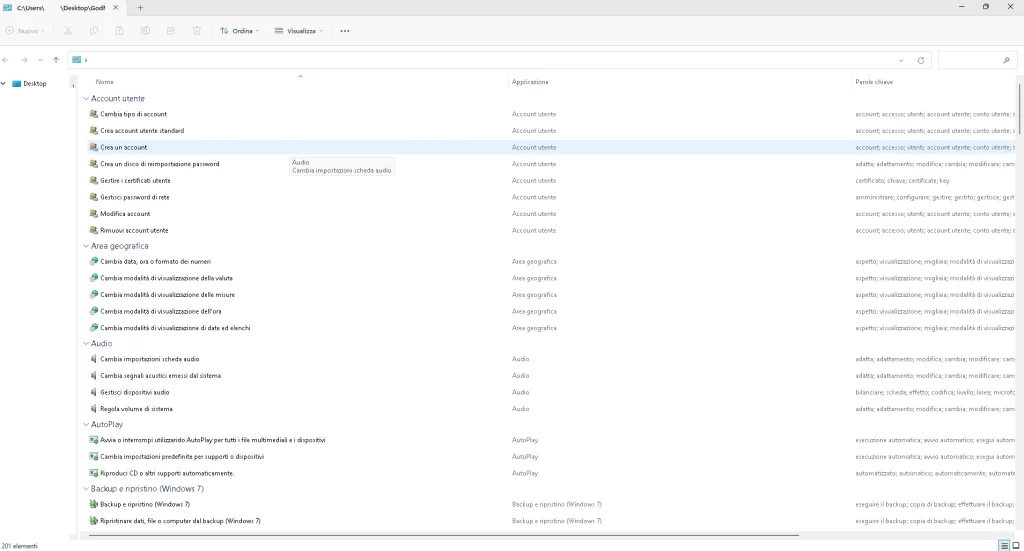The image size is (1024, 551).
Task: Refresh the folder view
Action: coord(921,60)
